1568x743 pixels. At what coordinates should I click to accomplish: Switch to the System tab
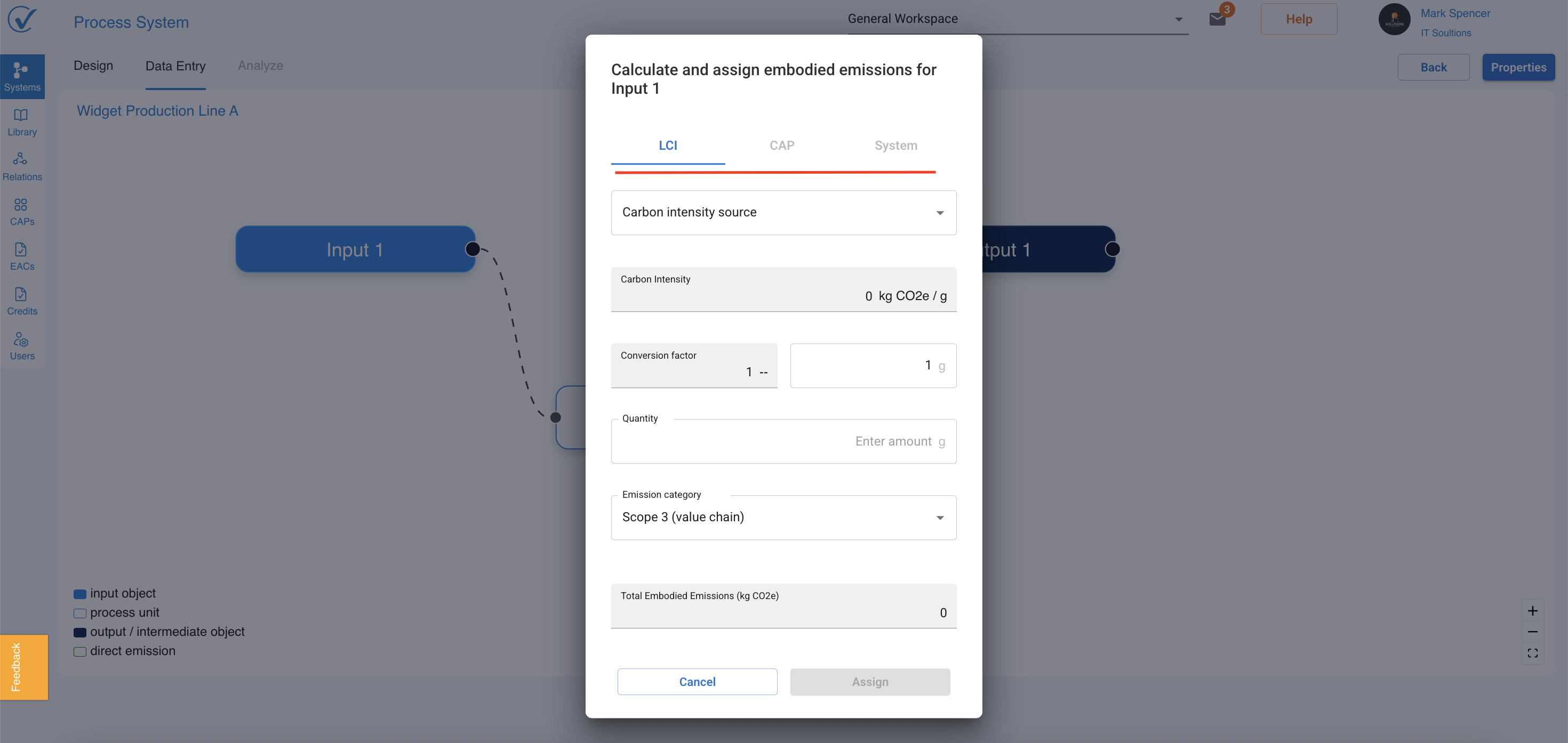pyautogui.click(x=895, y=146)
